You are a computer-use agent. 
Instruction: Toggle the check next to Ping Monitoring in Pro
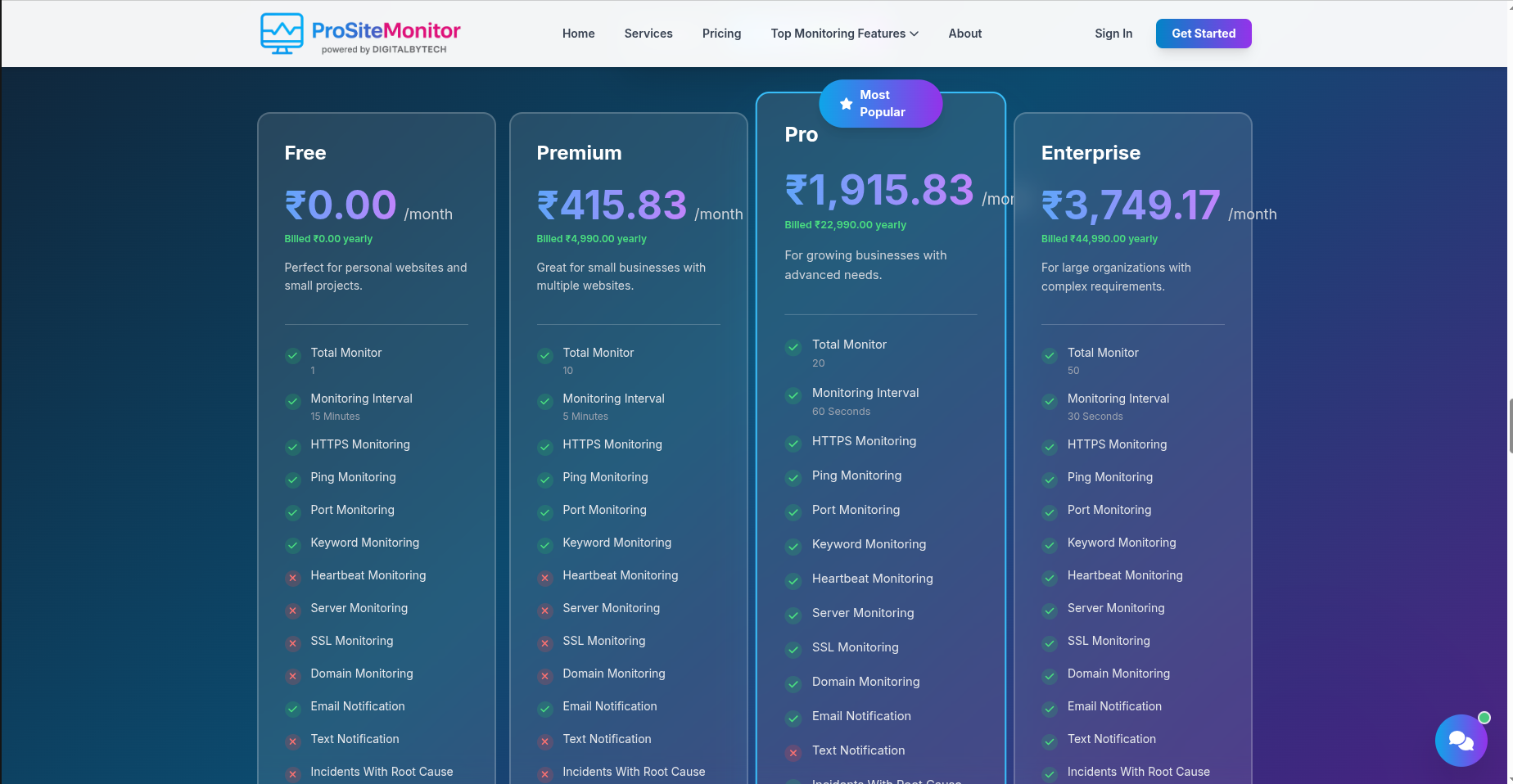pos(793,478)
